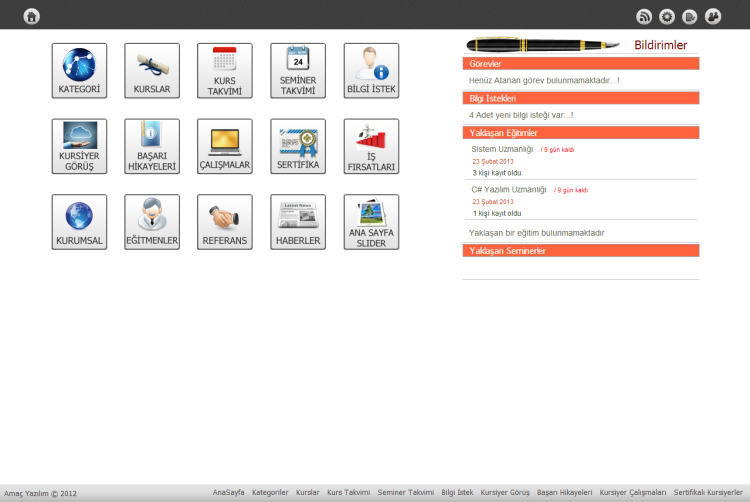The height and width of the screenshot is (502, 750).
Task: Click the Sistem Uzmanlığı training entry
Action: pos(502,149)
